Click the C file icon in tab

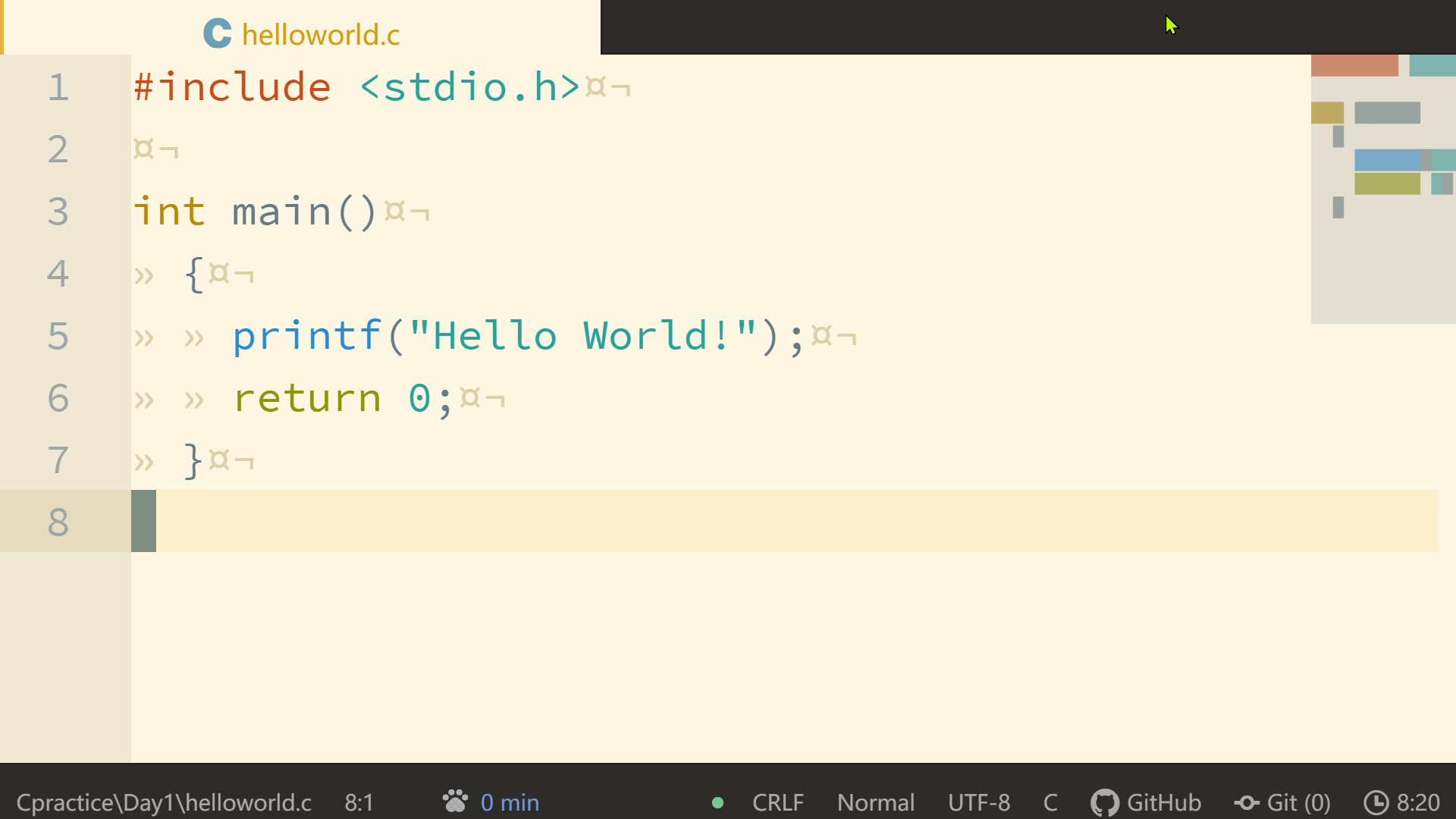[218, 33]
